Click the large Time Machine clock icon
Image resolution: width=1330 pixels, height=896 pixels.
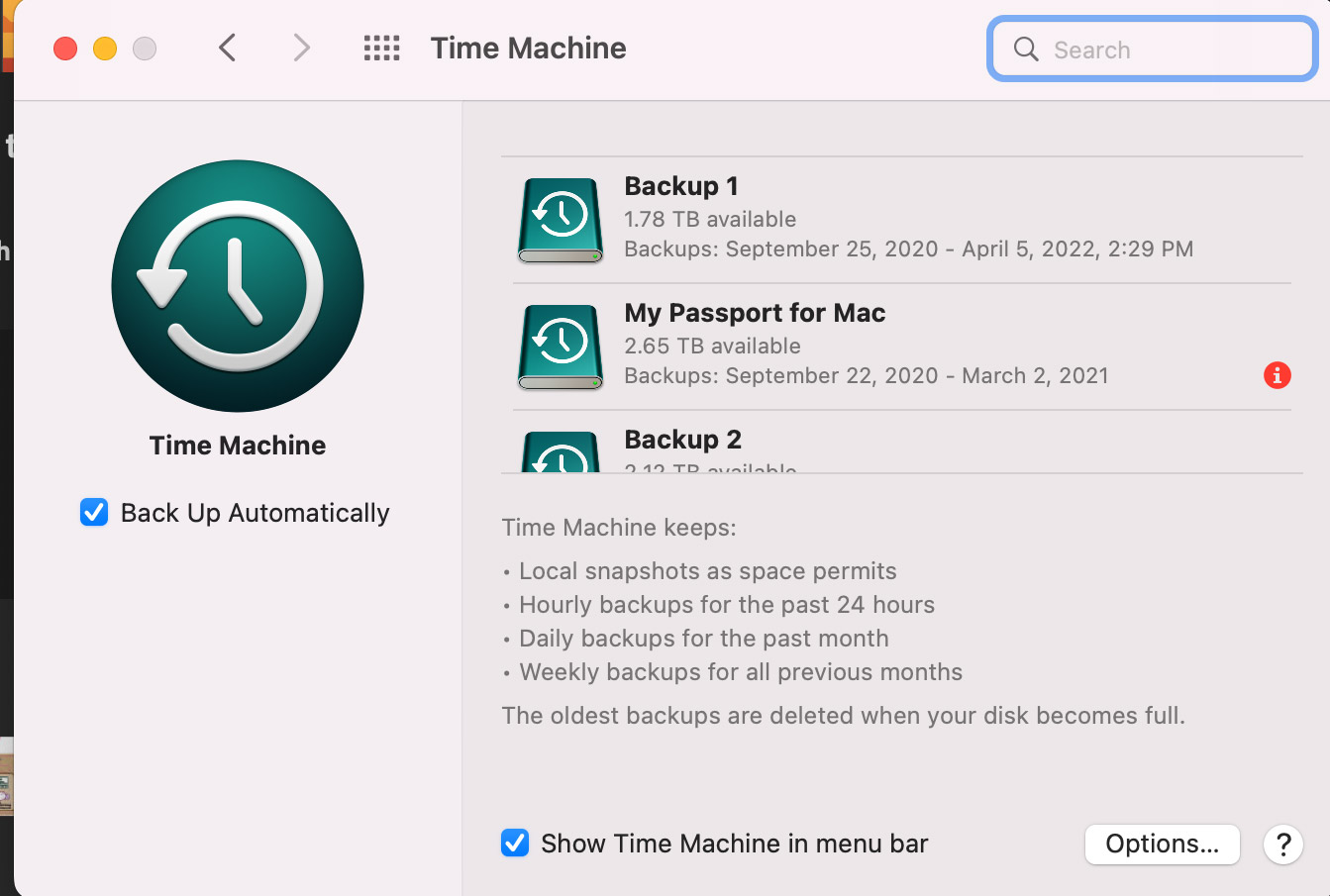point(238,286)
